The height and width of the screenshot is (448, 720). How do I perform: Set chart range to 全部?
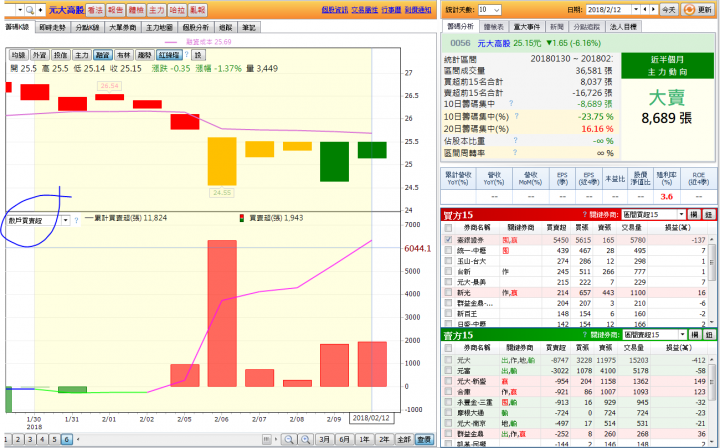tap(404, 439)
